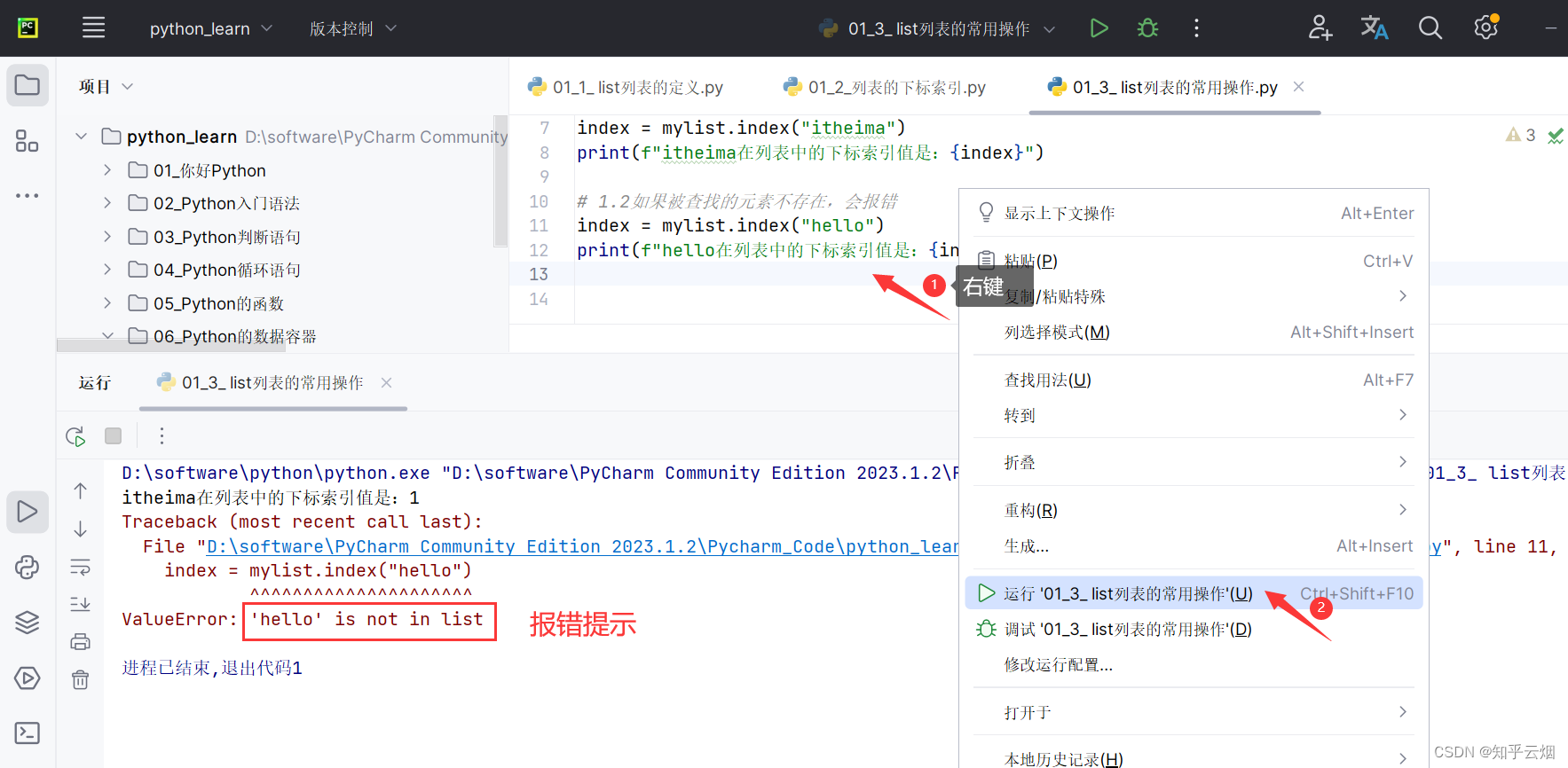Open Python Packages tool window icon
This screenshot has height=768, width=1568.
pos(28,568)
